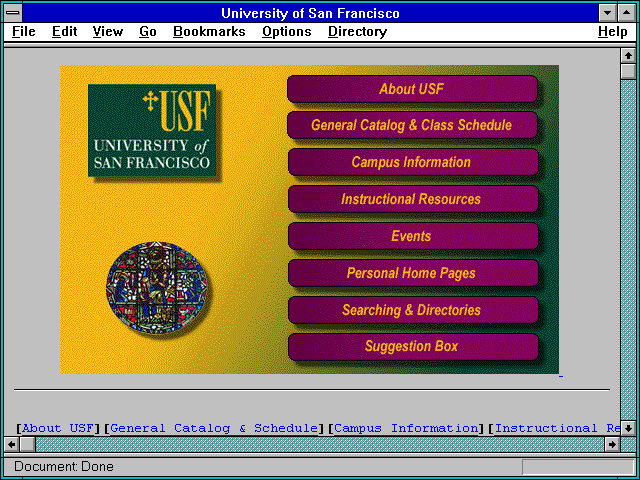Click the vertical scrollbar up arrow
The width and height of the screenshot is (640, 480).
click(628, 55)
